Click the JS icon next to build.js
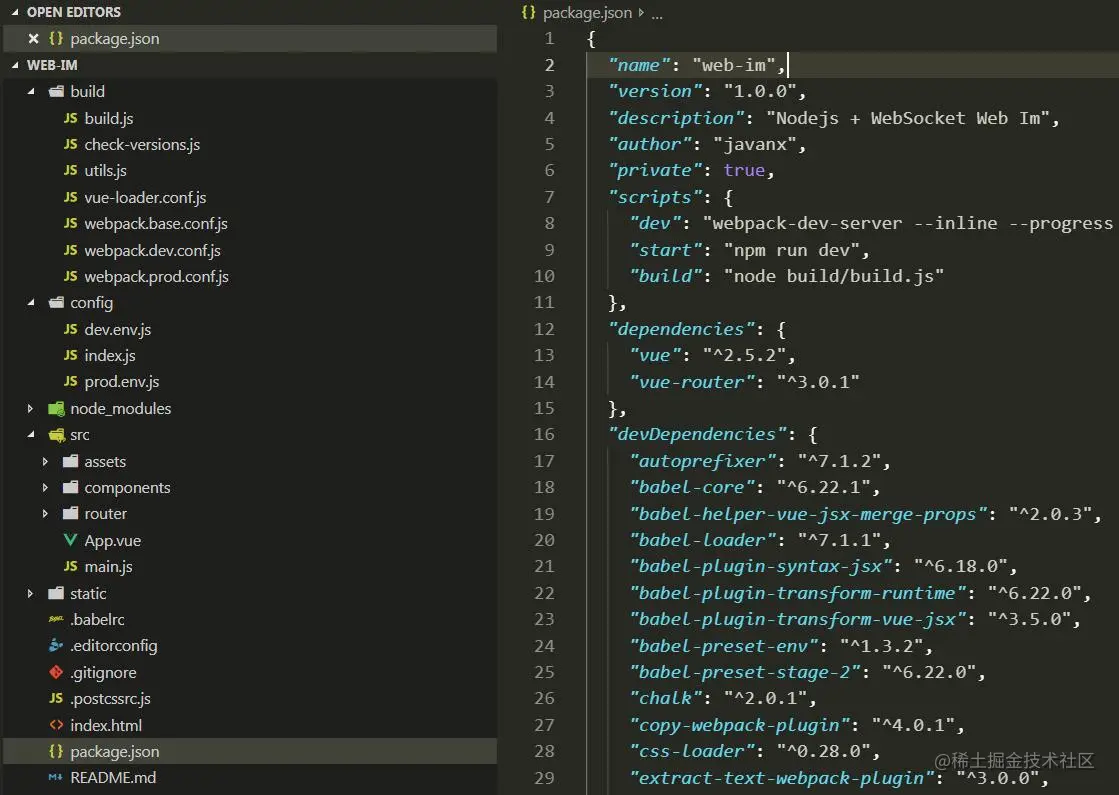This screenshot has height=795, width=1119. click(71, 118)
